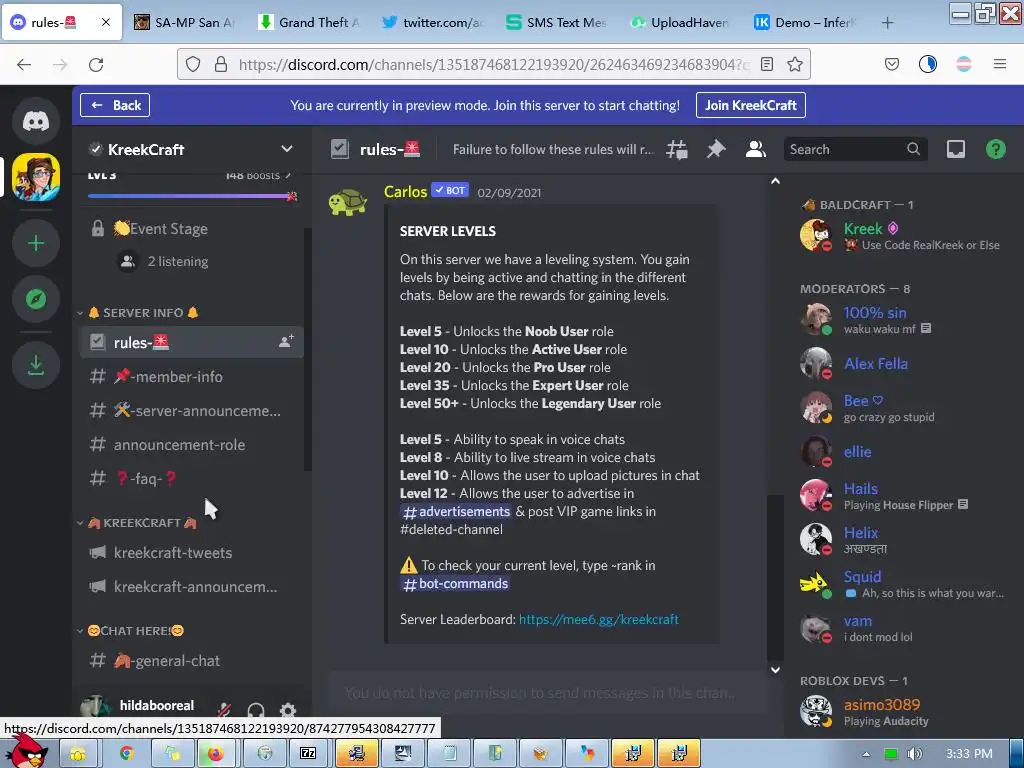
Task: Show pinned messages pin icon
Action: coord(716,150)
